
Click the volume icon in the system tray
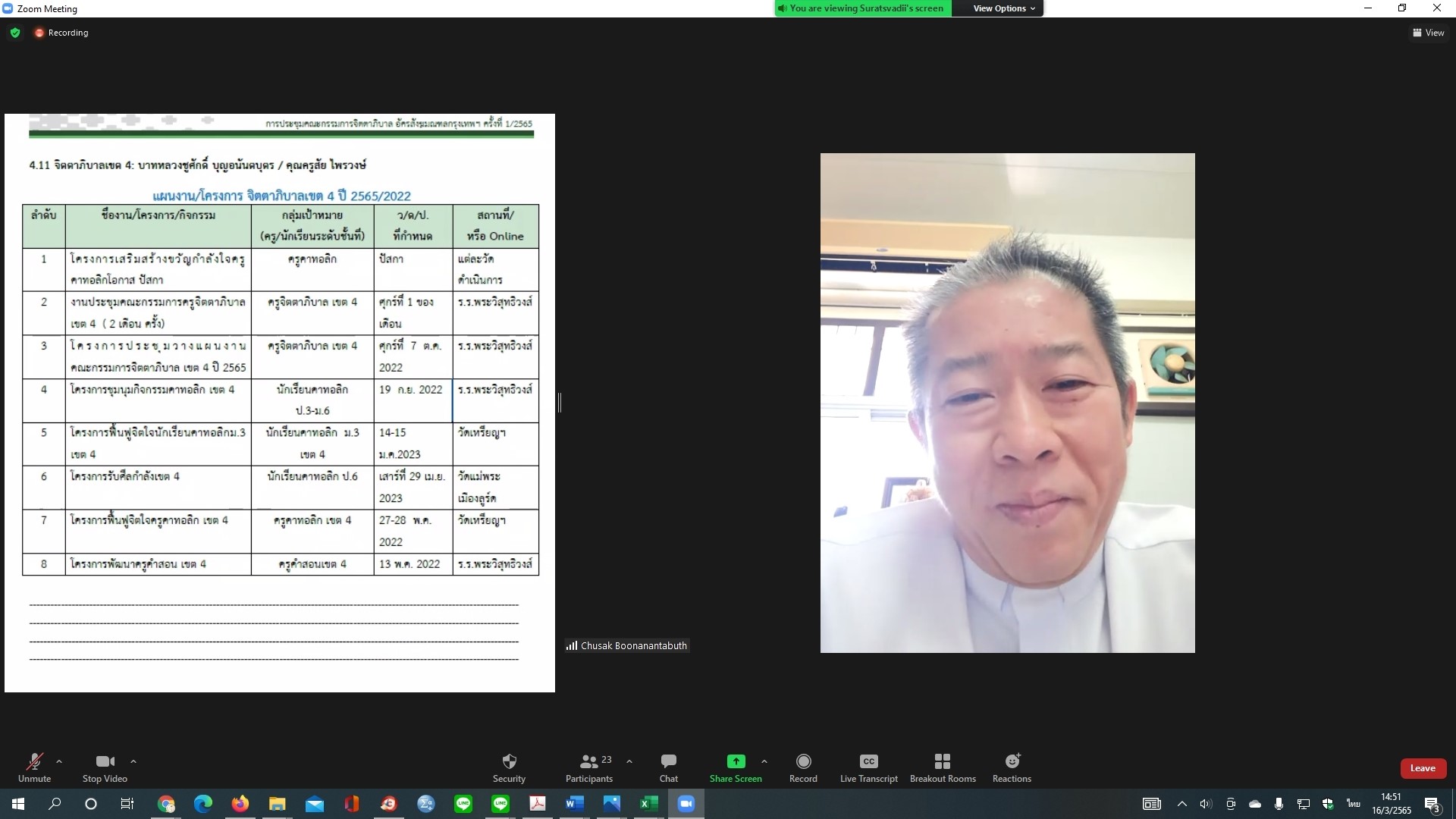pos(1206,804)
